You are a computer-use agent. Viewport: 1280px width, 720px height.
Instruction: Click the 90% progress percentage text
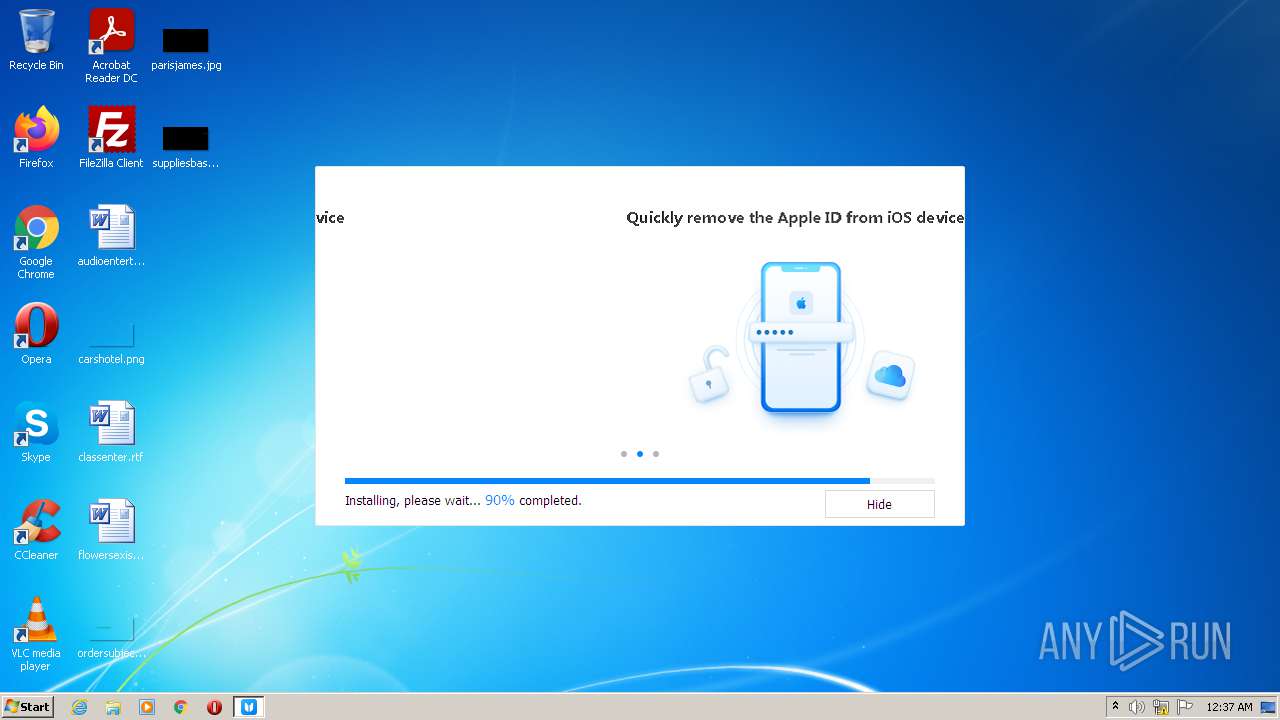500,500
